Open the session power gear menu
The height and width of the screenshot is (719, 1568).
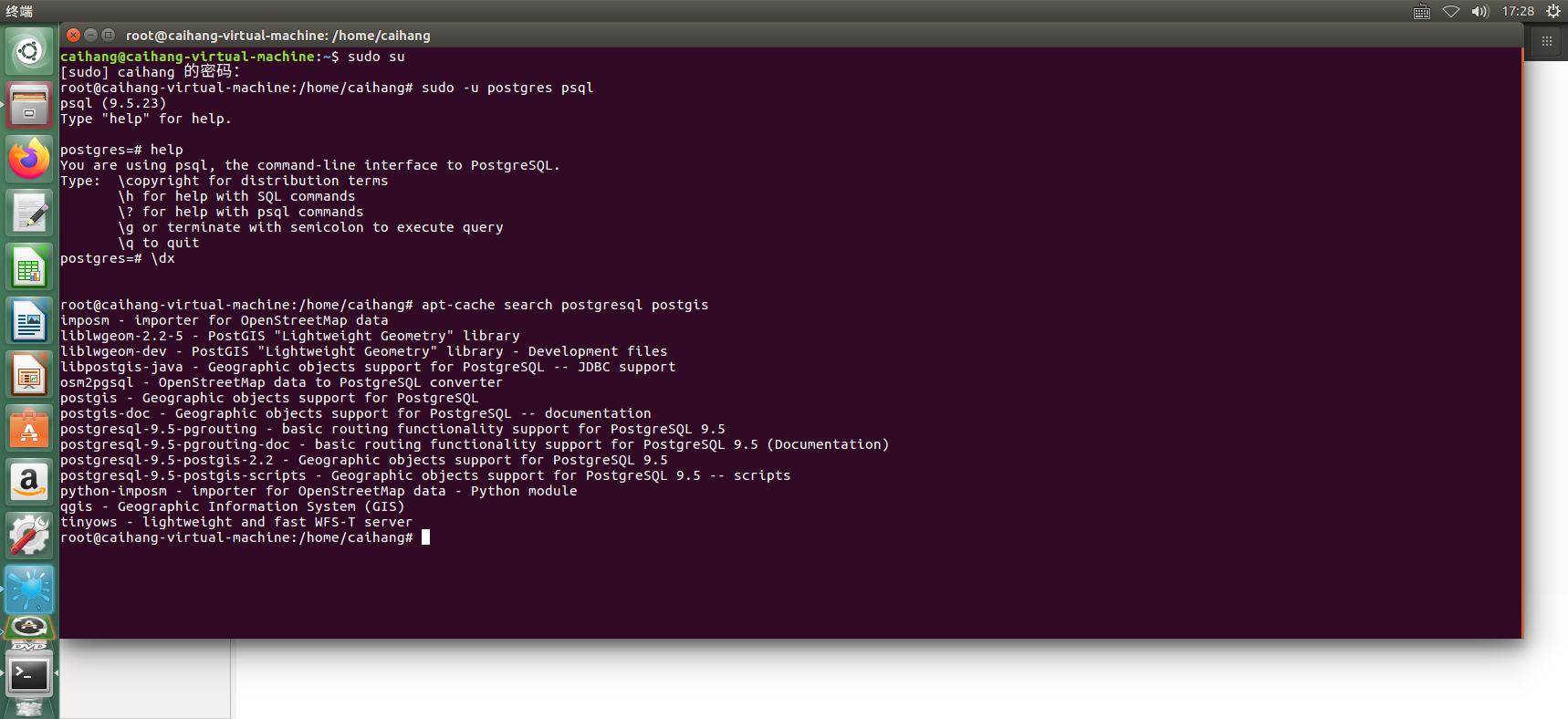click(1554, 11)
